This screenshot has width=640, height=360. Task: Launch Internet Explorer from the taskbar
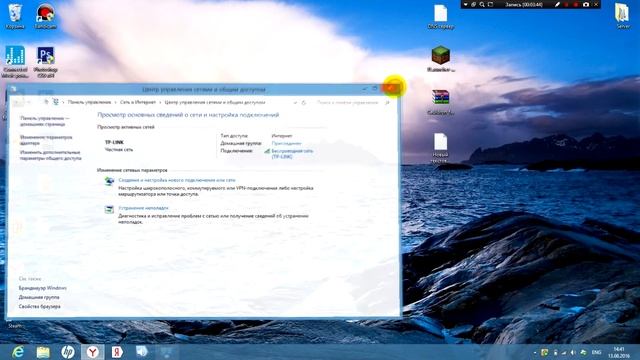pyautogui.click(x=18, y=352)
